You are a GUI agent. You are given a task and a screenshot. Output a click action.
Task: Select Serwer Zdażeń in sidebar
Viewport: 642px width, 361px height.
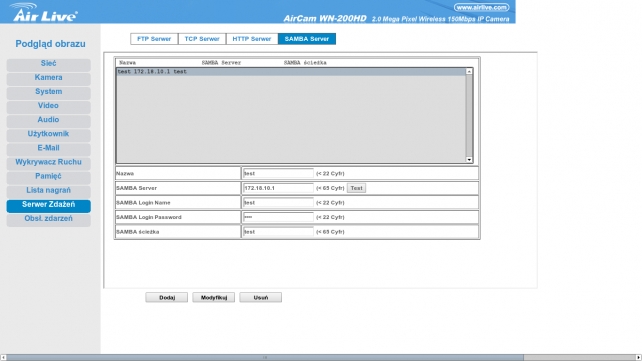[x=48, y=205]
